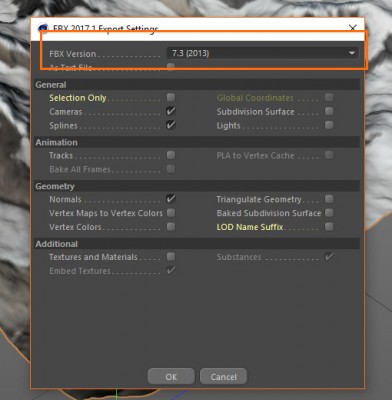Enable Subdivision Surface export
Viewport: 392px width, 400px height.
point(329,111)
